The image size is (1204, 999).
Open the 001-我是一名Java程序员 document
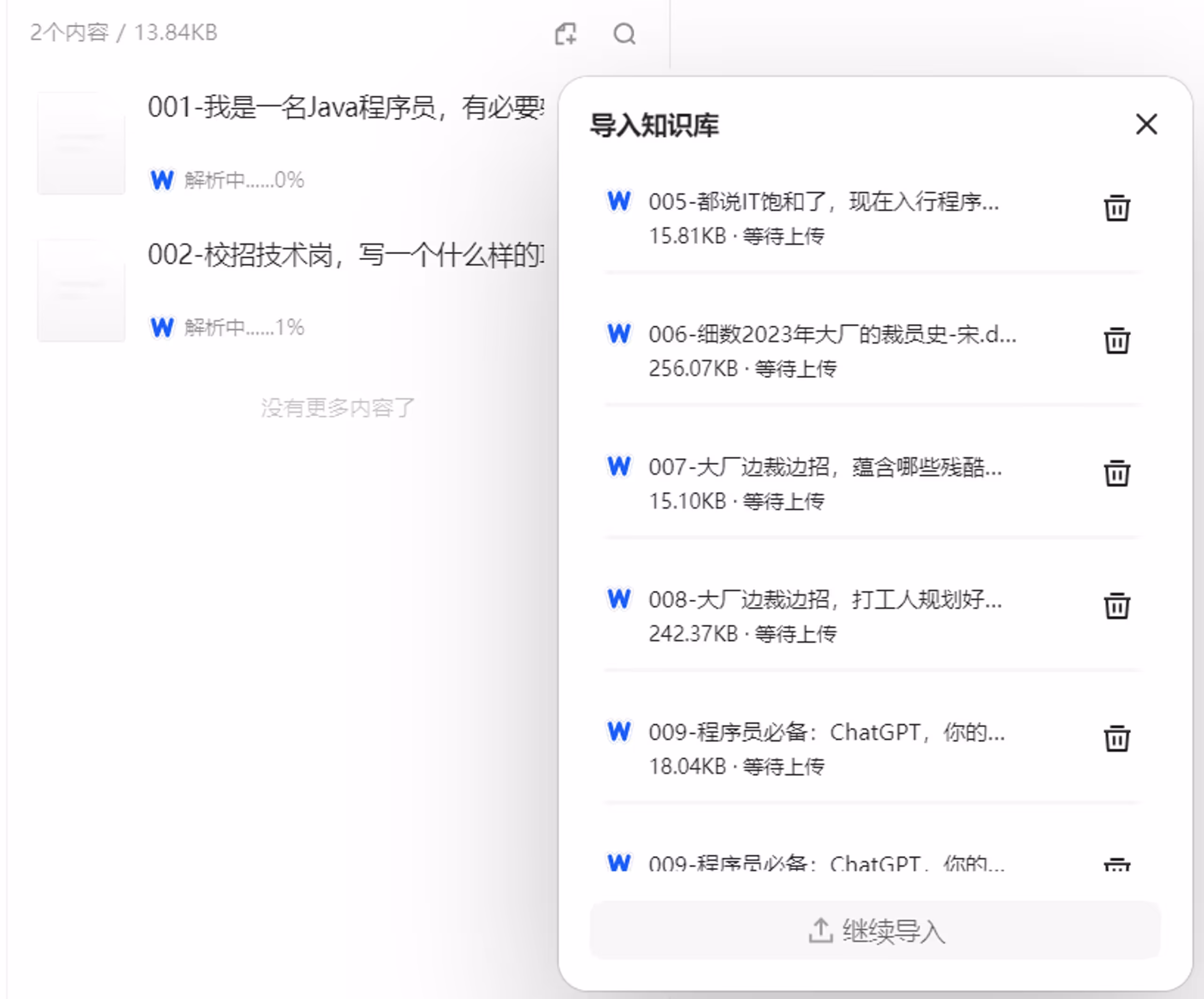pos(346,108)
